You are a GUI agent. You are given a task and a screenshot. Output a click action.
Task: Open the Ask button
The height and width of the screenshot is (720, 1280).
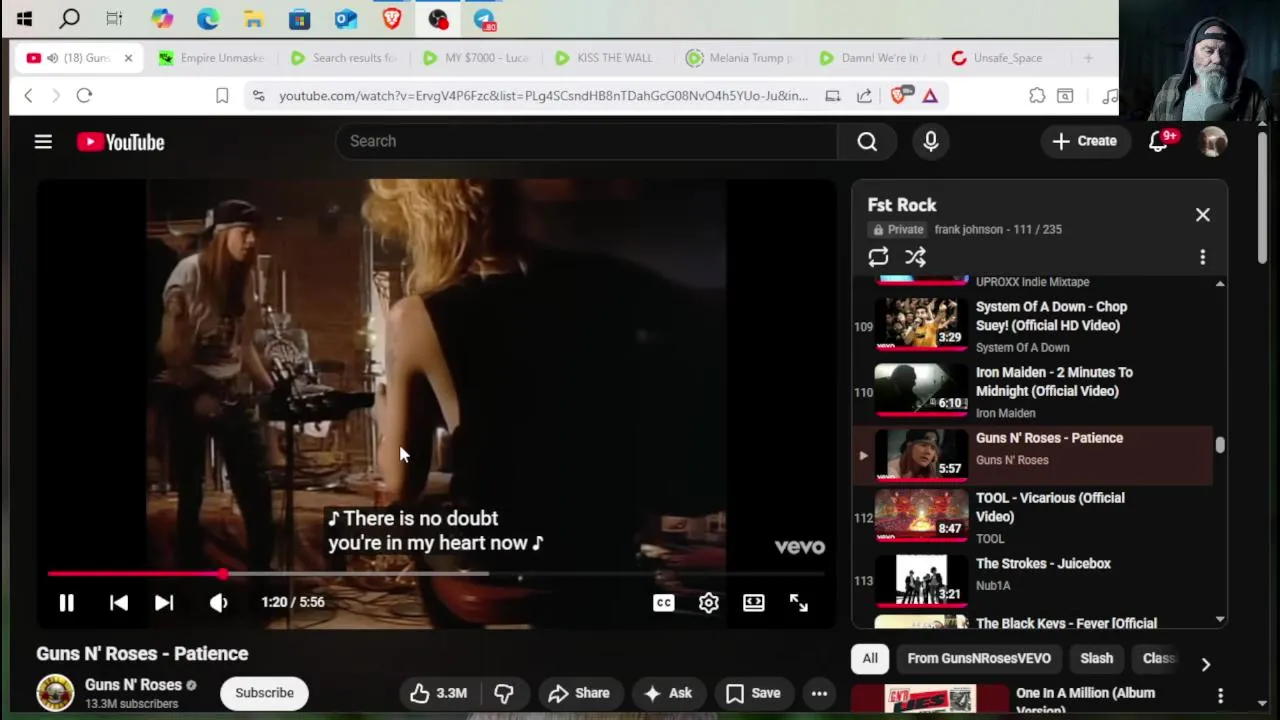(x=668, y=693)
